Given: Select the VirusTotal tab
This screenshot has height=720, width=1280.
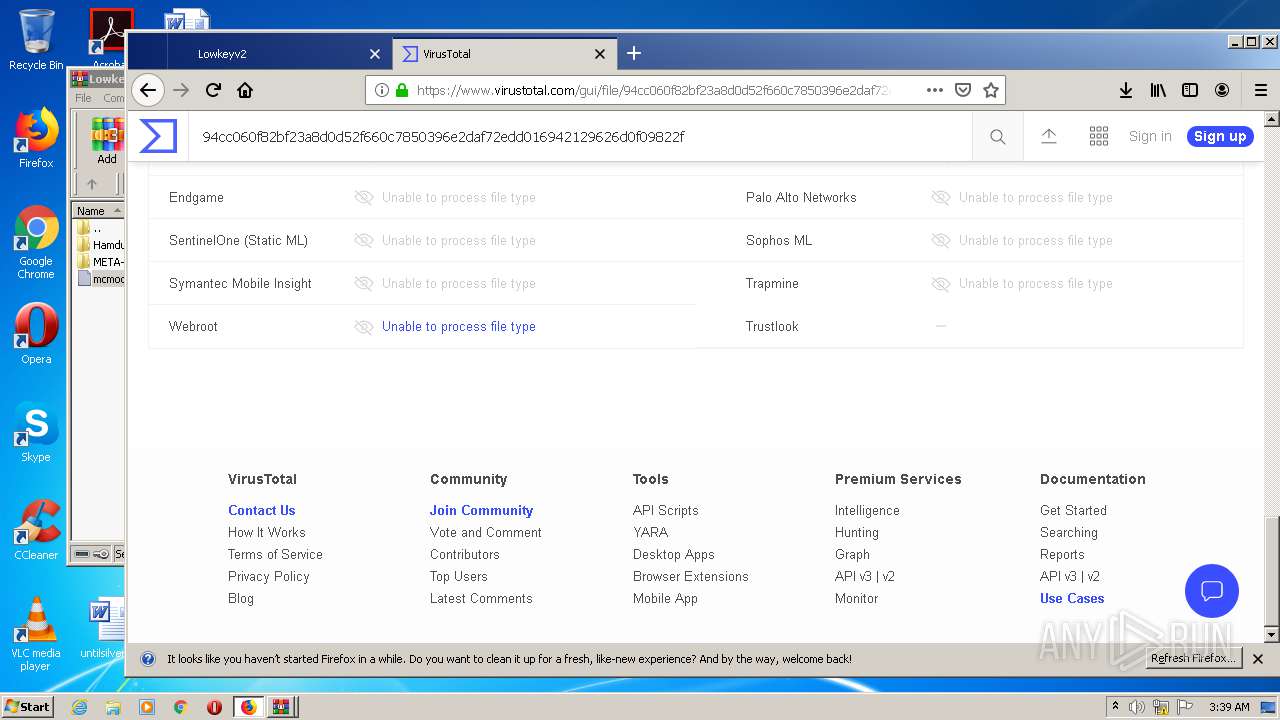Looking at the screenshot, I should point(504,54).
